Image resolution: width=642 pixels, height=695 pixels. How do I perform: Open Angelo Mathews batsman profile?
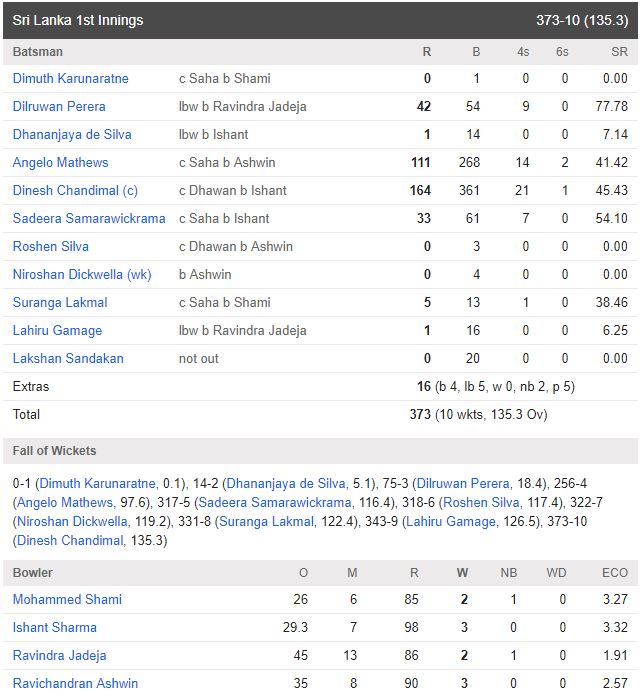pos(60,162)
